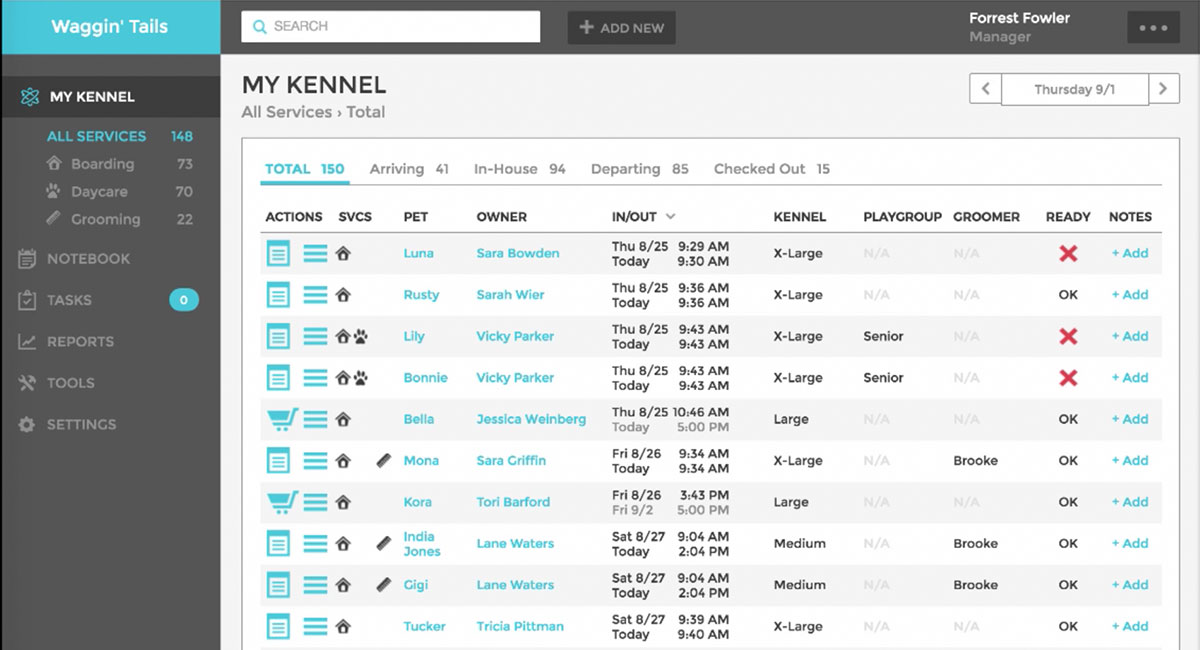This screenshot has height=650, width=1200.
Task: Sort by the IN/OUT column dropdown arrow
Action: 671,217
